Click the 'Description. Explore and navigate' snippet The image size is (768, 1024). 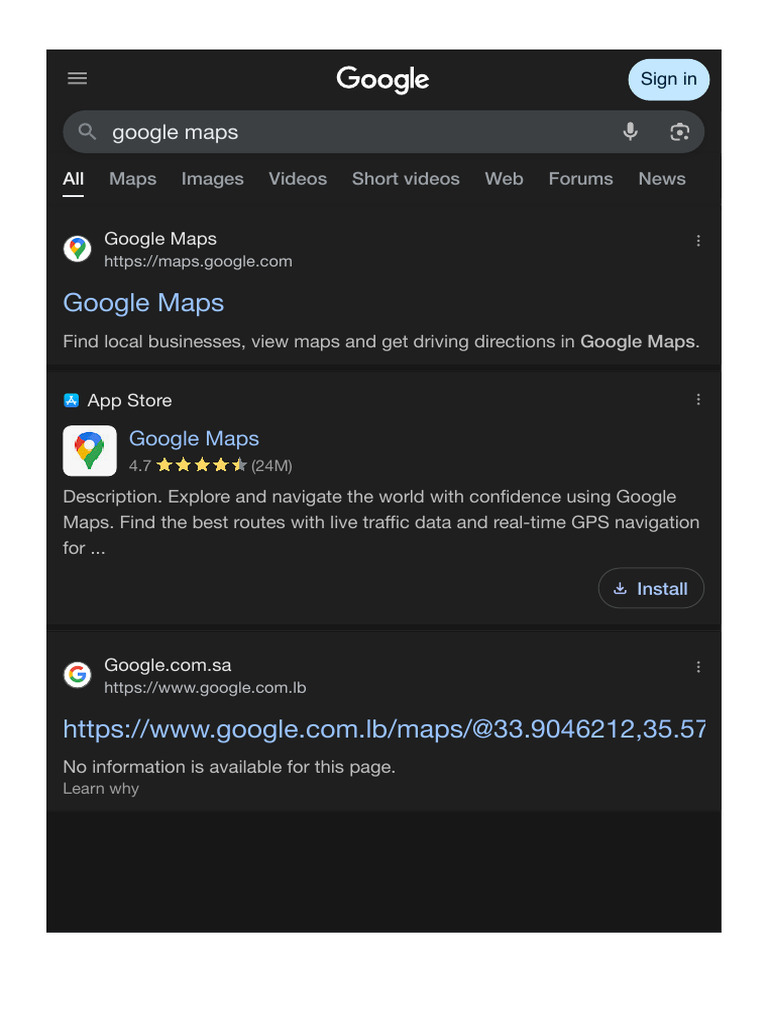[381, 522]
